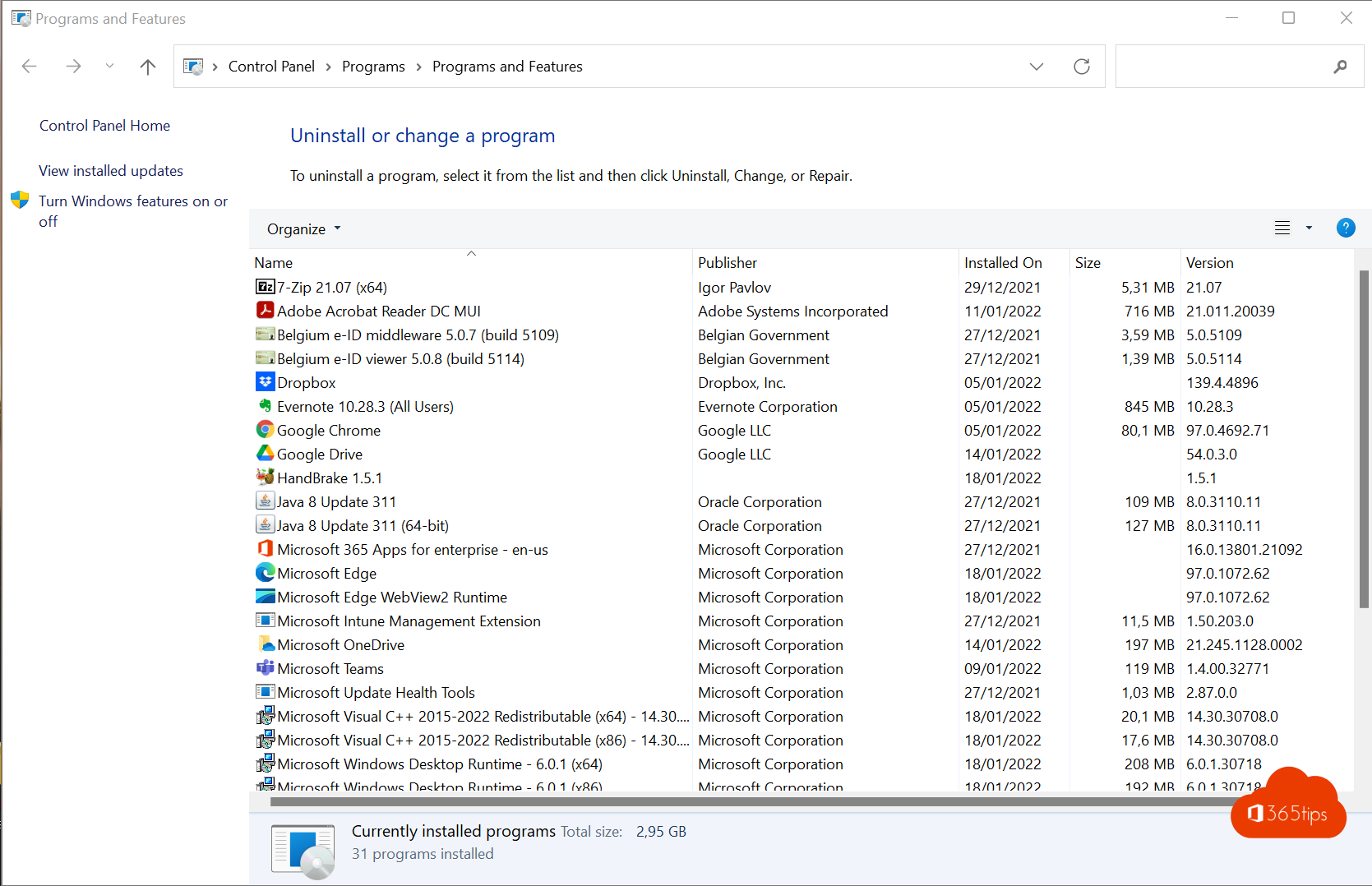Image resolution: width=1372 pixels, height=886 pixels.
Task: Click the search magnifier icon
Action: (x=1341, y=67)
